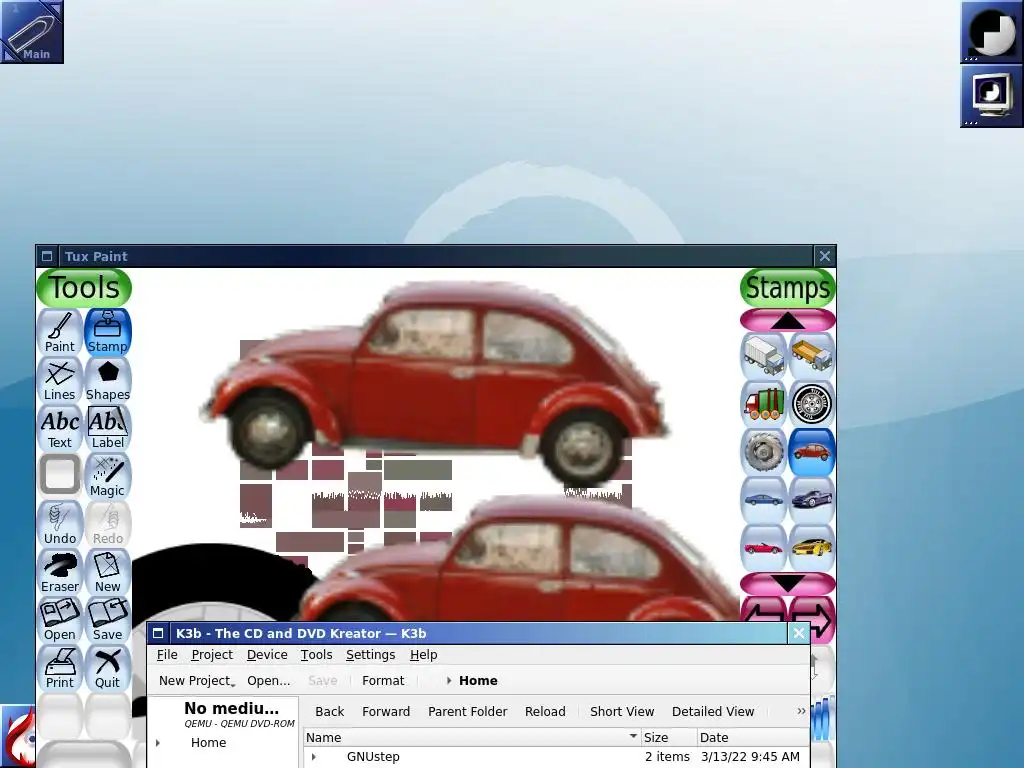Viewport: 1024px width, 768px height.
Task: Pick the red convertible stamp
Action: point(763,548)
